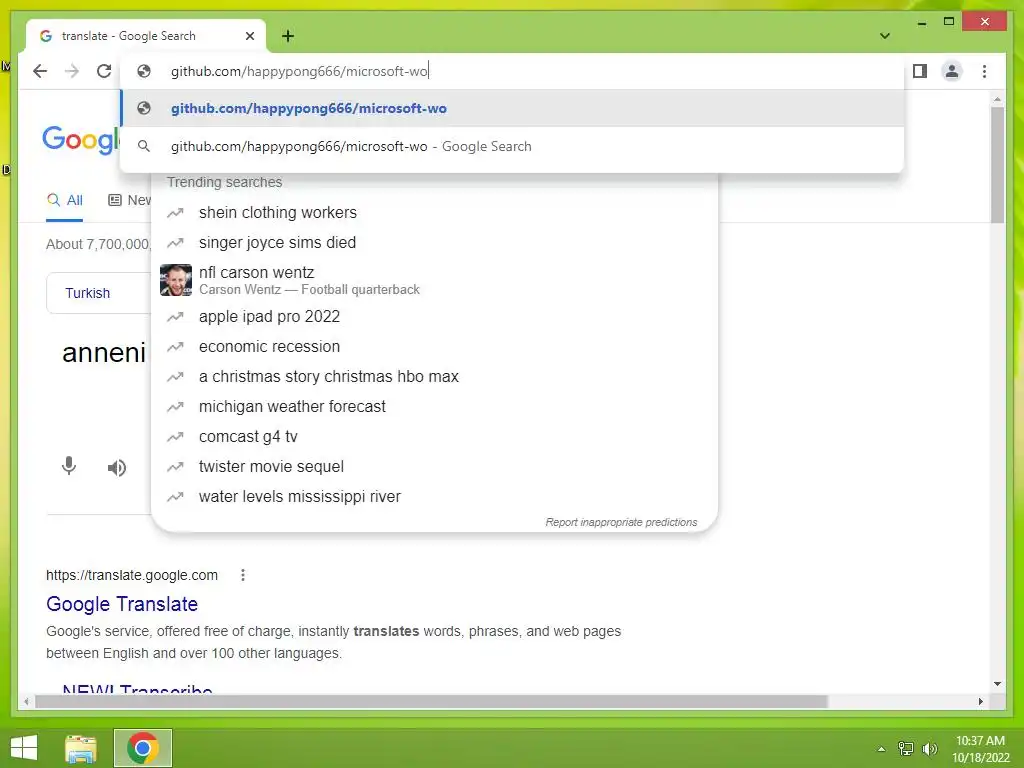Click the Carson Wentz thumbnail photo
Screen dimensions: 1024x768
(x=176, y=280)
